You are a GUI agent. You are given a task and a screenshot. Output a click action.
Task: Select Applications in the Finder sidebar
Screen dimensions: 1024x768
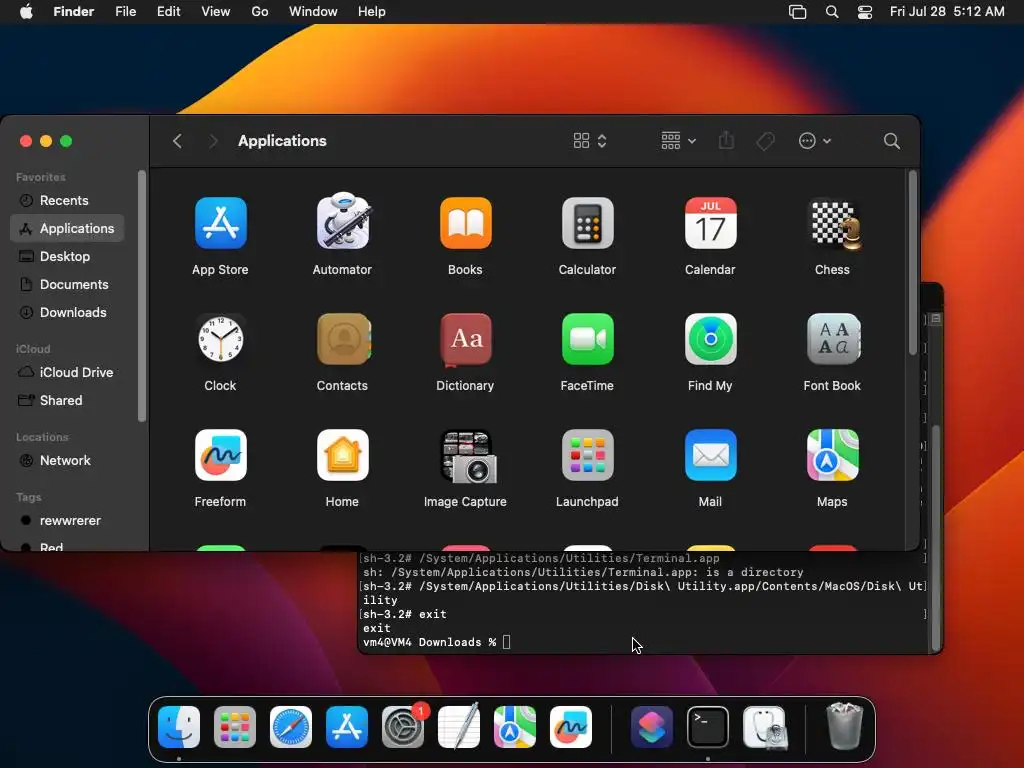tap(67, 229)
